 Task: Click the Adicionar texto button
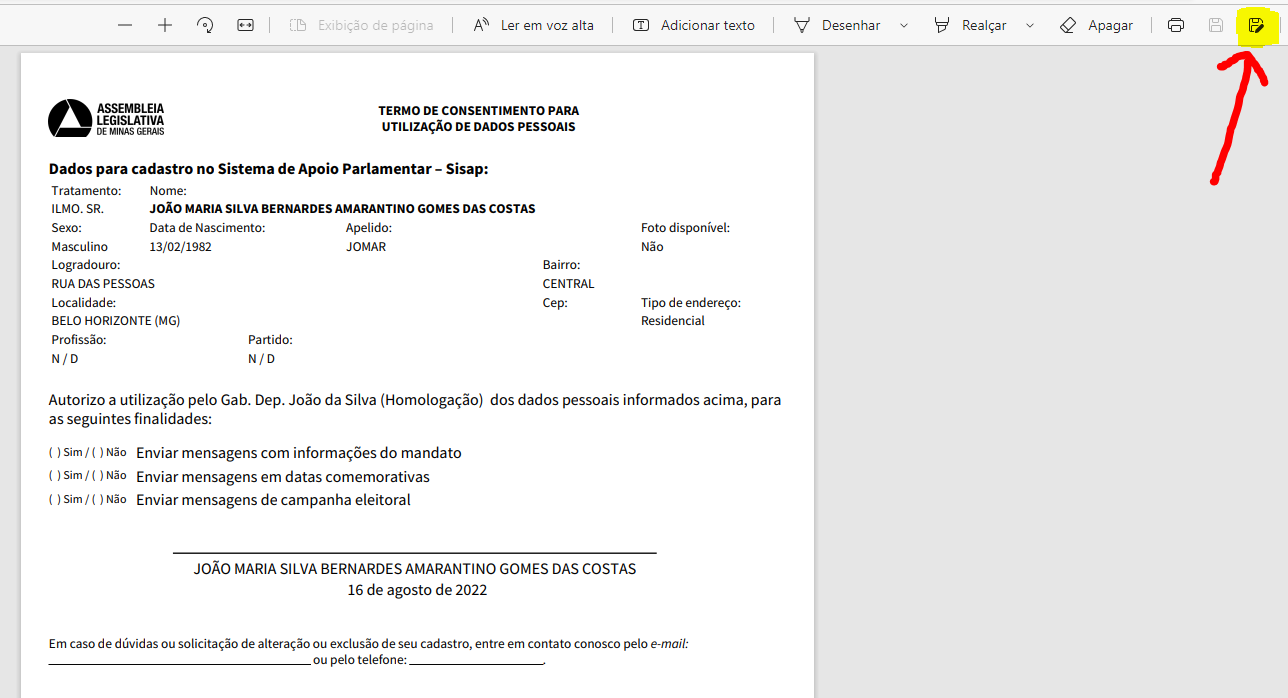(x=694, y=25)
